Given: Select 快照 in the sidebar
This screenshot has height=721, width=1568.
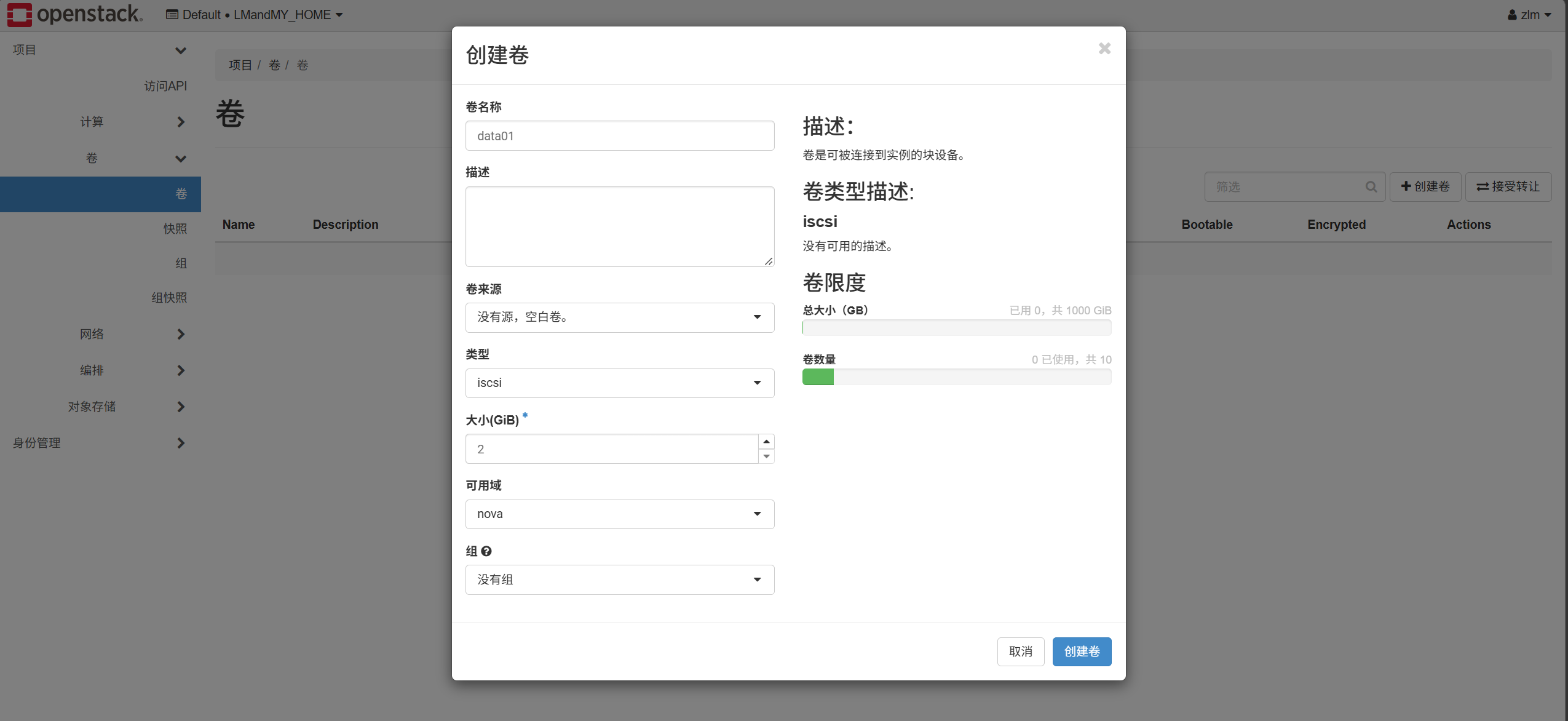Looking at the screenshot, I should pyautogui.click(x=175, y=229).
